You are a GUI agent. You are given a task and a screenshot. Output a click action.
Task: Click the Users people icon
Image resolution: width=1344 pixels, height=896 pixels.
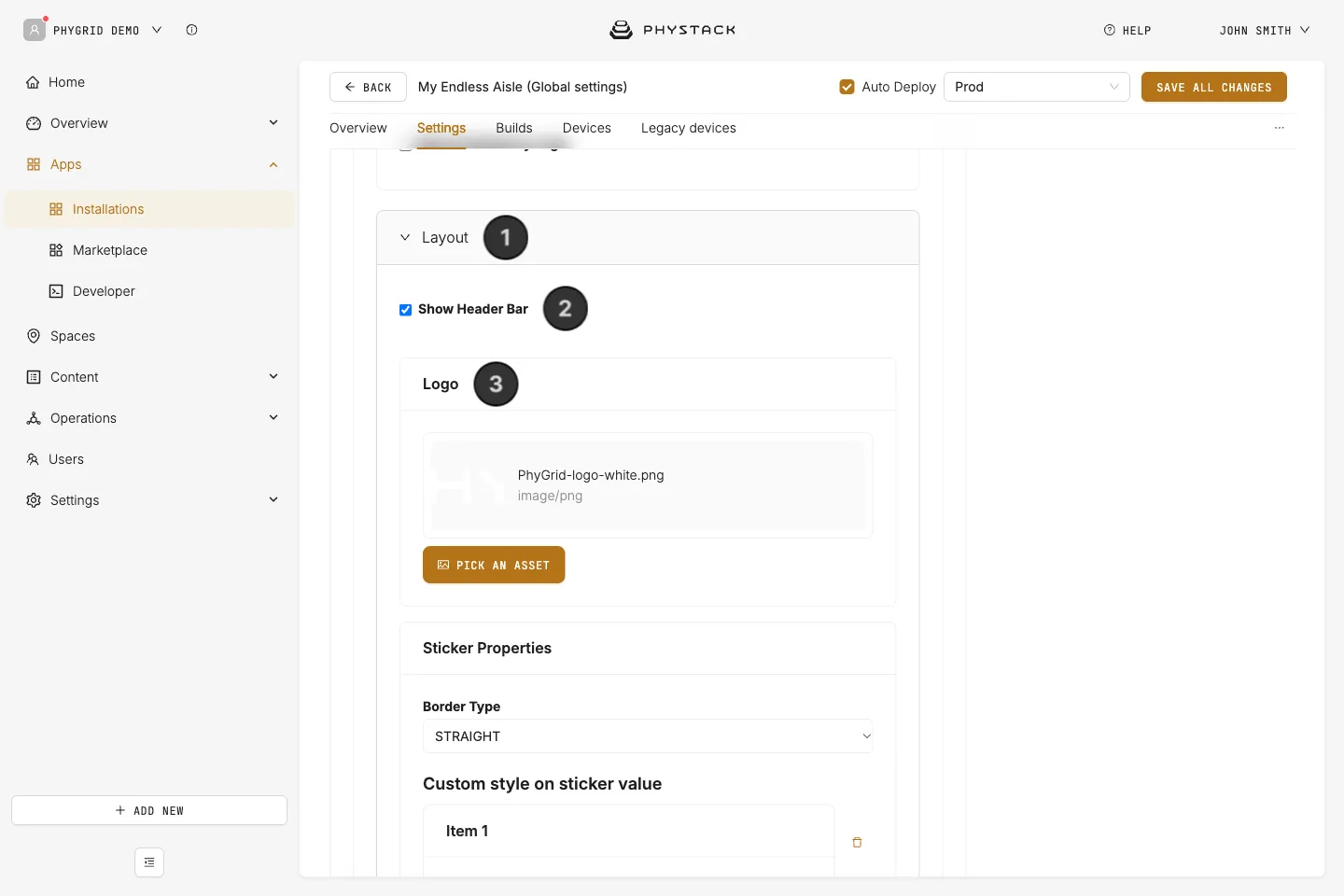point(33,459)
